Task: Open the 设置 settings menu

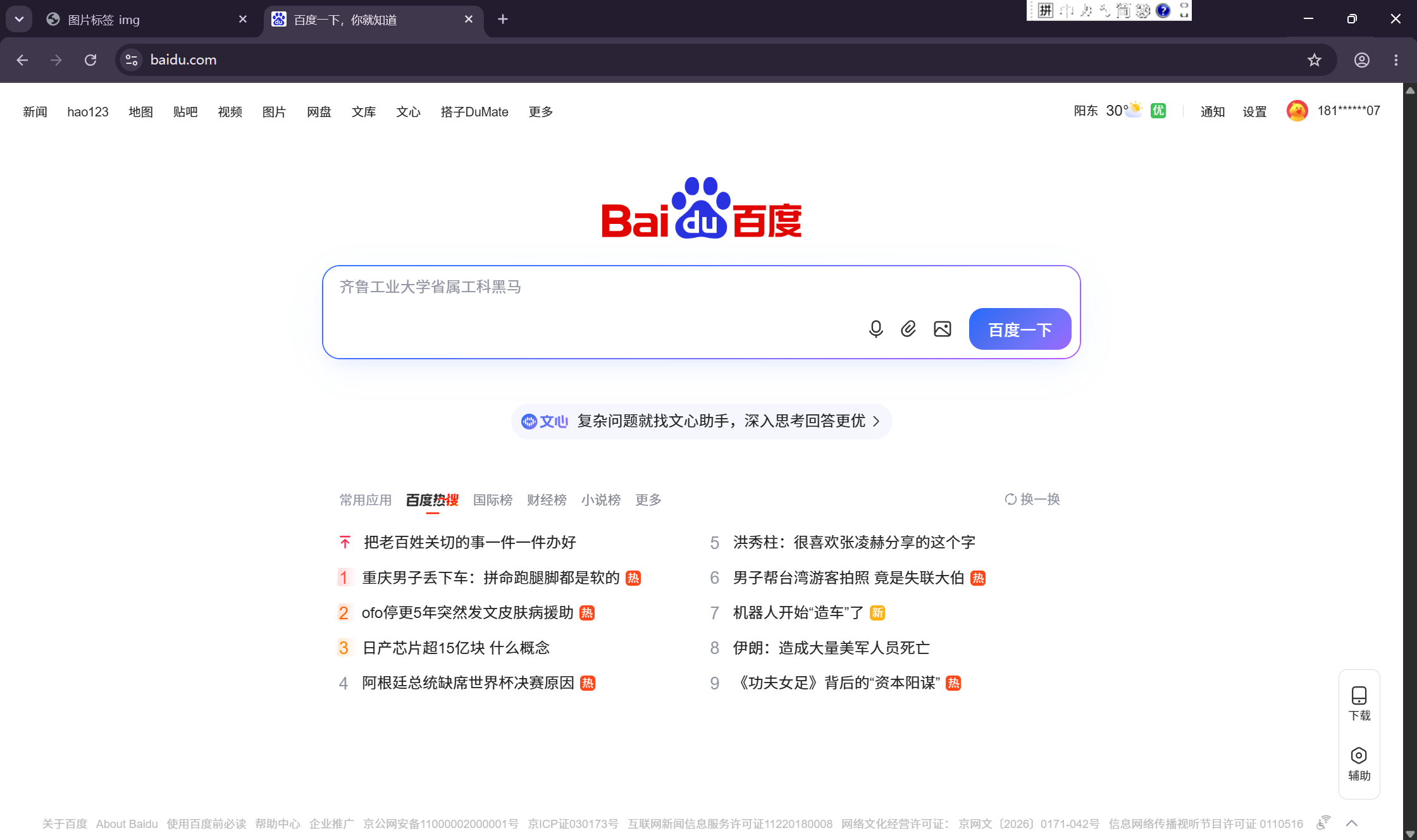Action: [1255, 112]
